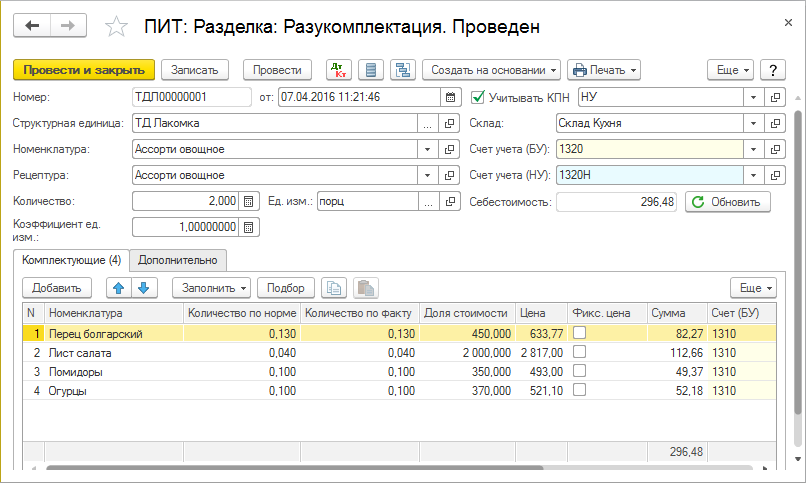Click the help question mark button
Screen dimensions: 806x483
click(x=771, y=70)
